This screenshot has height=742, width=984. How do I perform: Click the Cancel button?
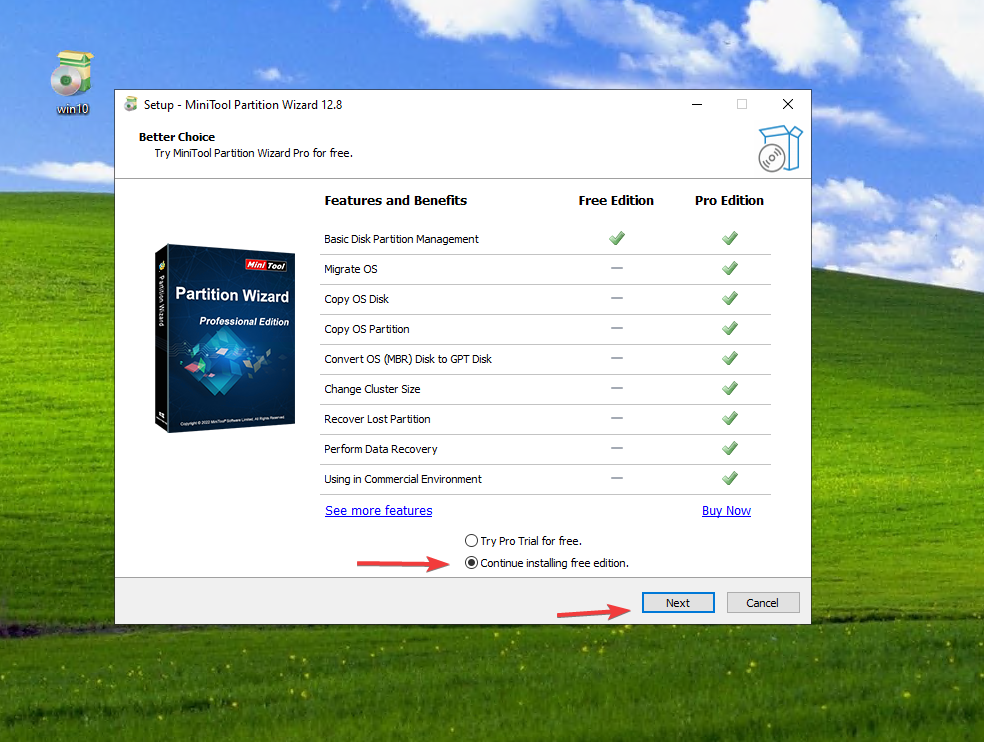click(762, 603)
